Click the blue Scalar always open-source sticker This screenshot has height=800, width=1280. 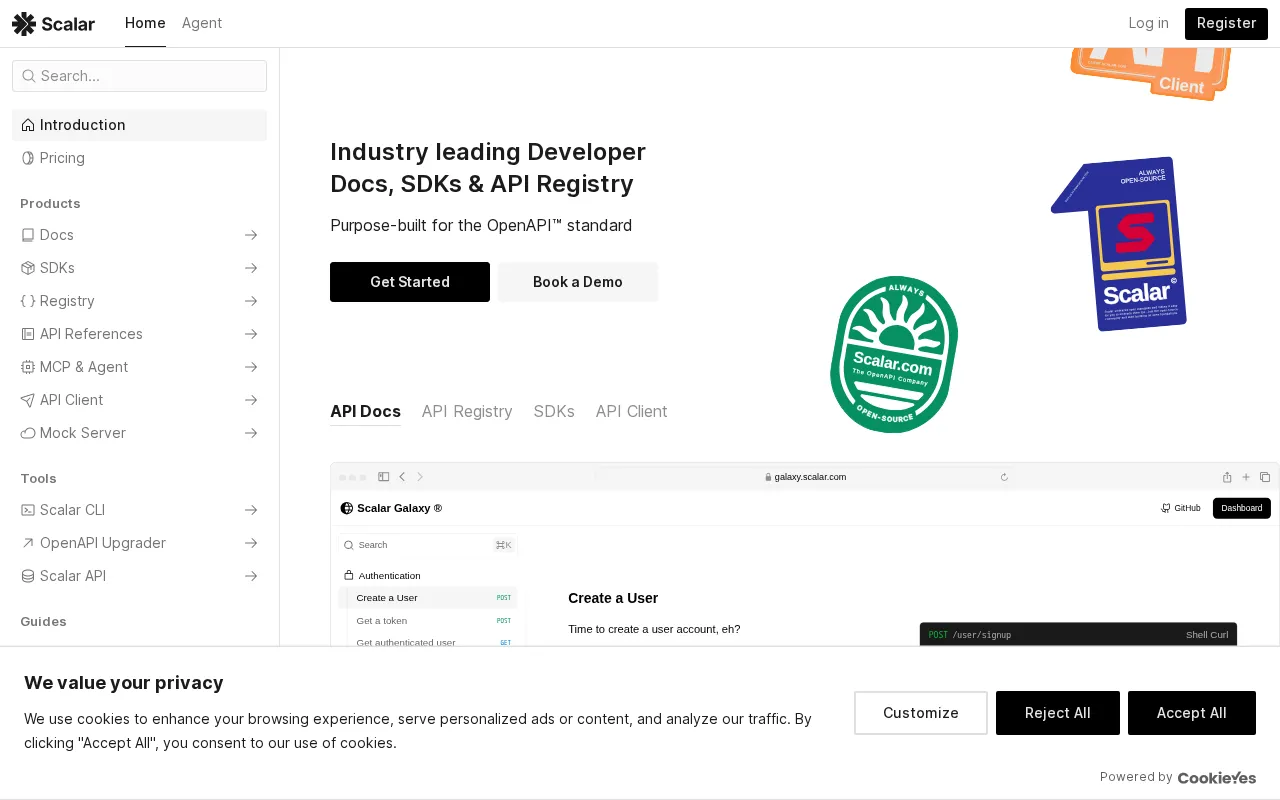click(1120, 243)
